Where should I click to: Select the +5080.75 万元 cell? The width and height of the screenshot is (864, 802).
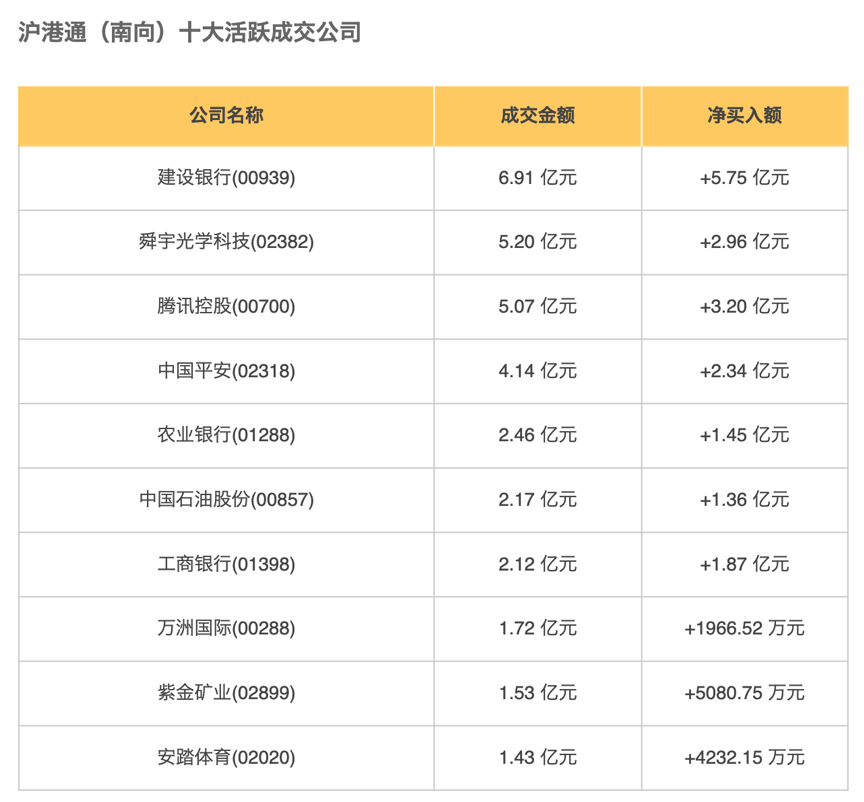[x=744, y=693]
